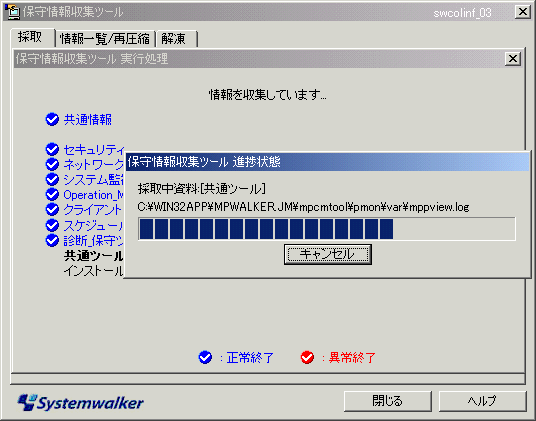Click the swcolinf_03 label in title bar

click(463, 13)
